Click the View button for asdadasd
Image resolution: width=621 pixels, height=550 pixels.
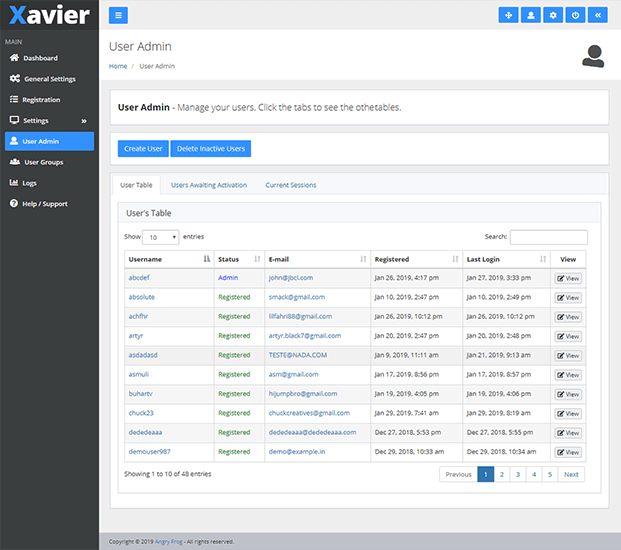(x=568, y=356)
